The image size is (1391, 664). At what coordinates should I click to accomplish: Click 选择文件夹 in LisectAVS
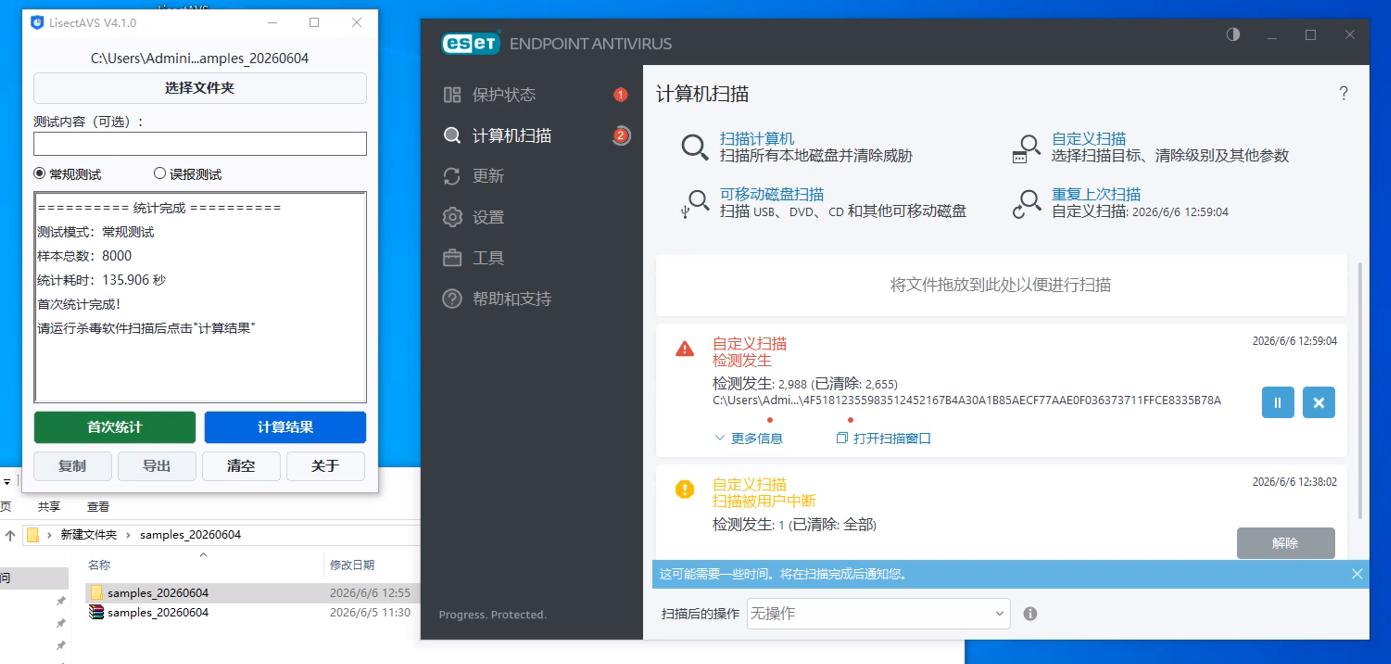point(200,88)
